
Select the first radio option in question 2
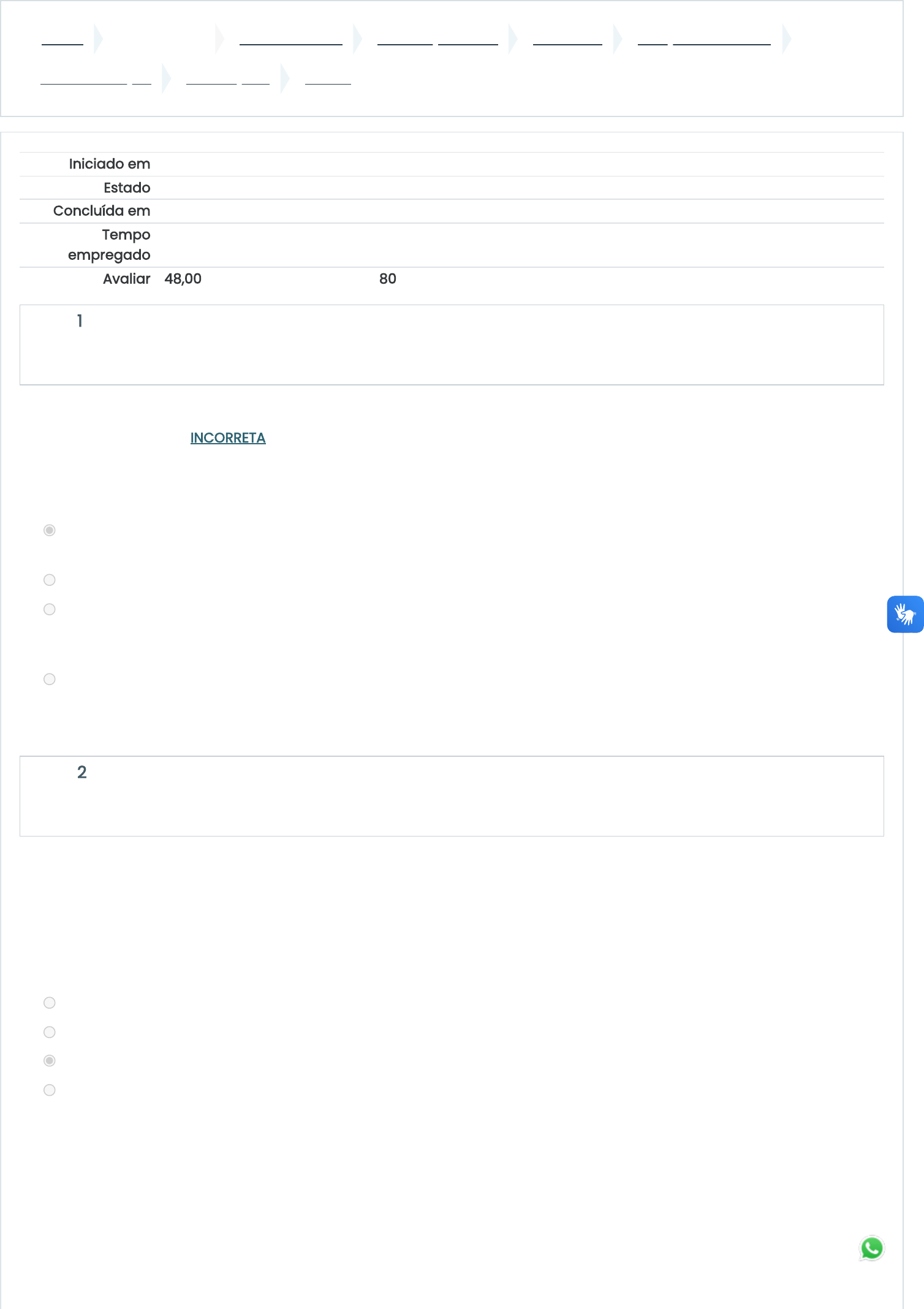[x=50, y=1003]
